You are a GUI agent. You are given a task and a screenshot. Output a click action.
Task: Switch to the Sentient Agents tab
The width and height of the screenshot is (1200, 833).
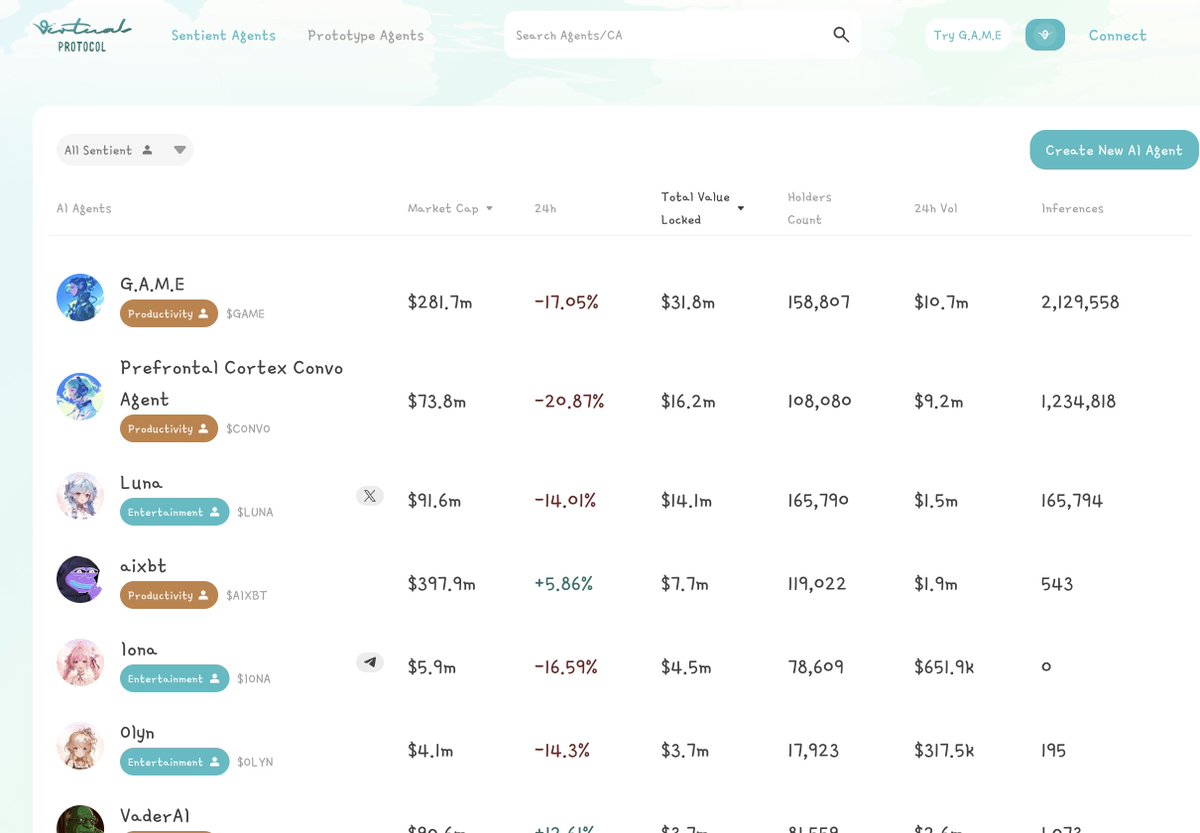[223, 35]
